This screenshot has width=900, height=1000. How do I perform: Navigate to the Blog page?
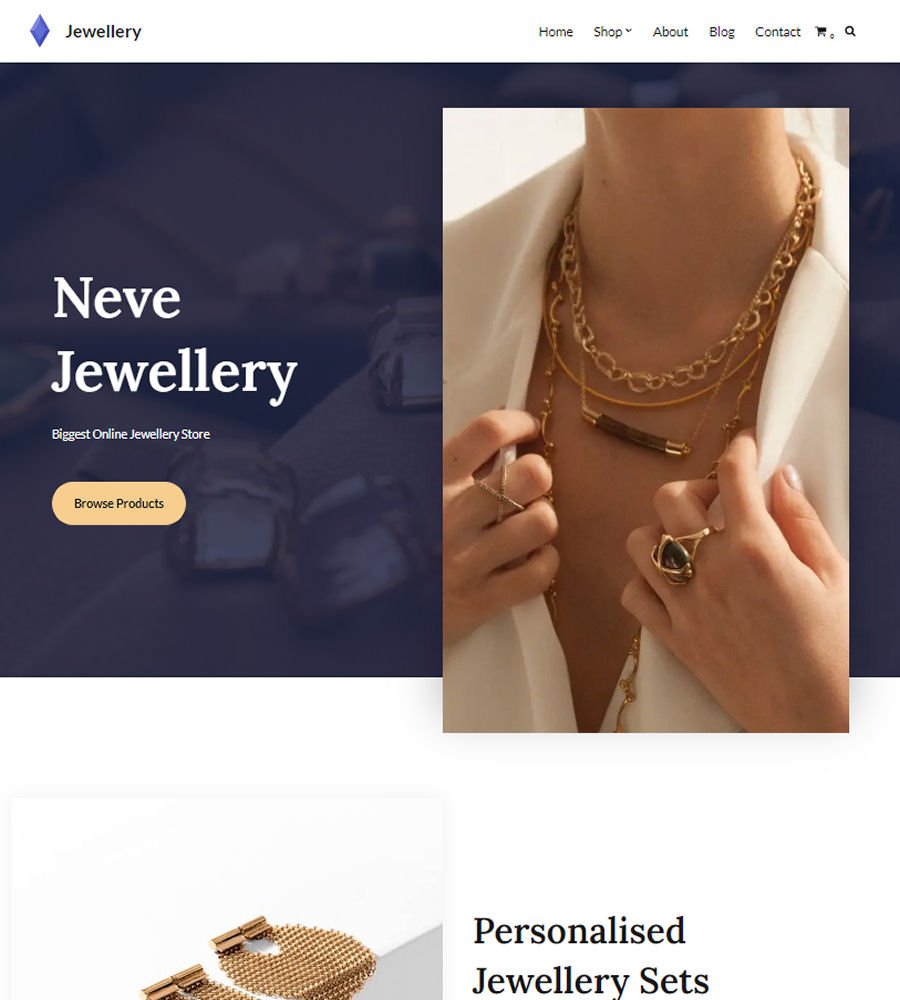(721, 32)
